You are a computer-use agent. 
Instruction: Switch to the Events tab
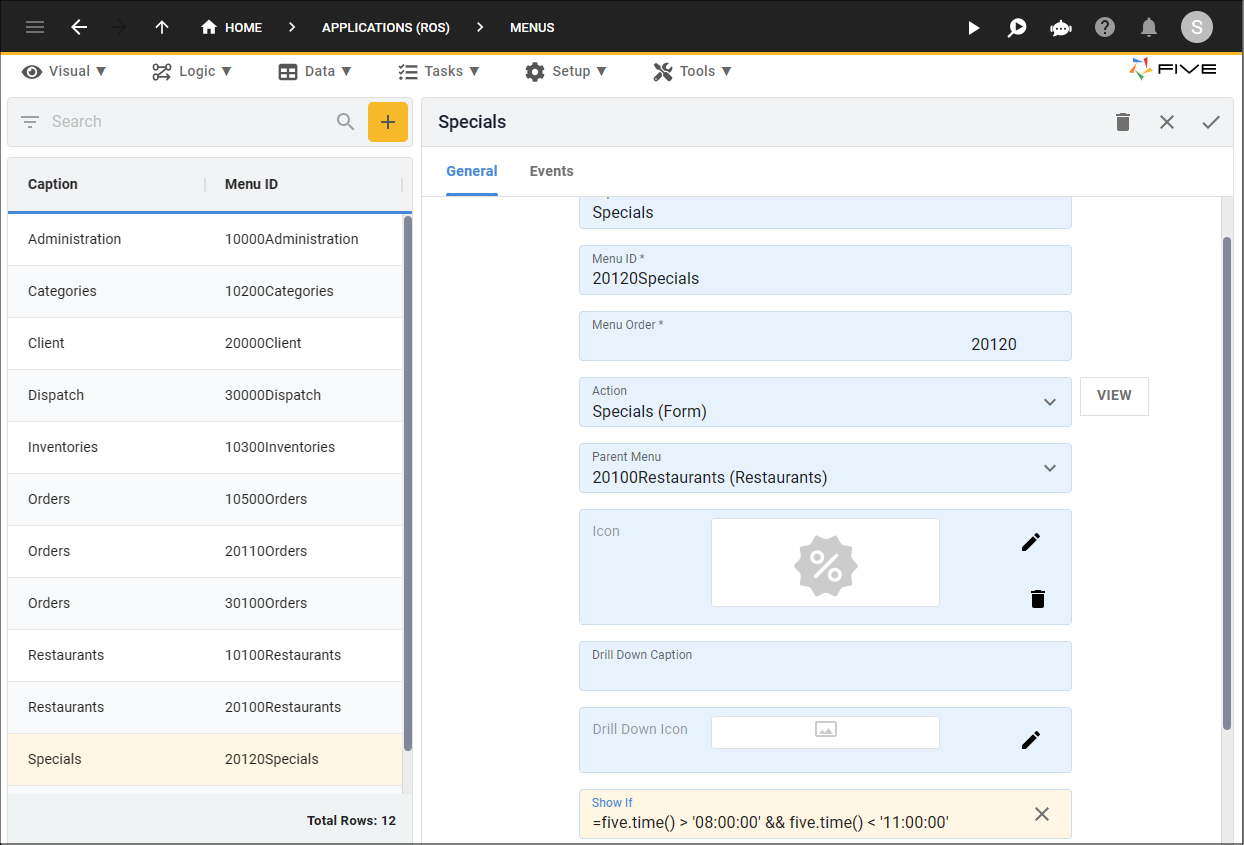coord(551,171)
